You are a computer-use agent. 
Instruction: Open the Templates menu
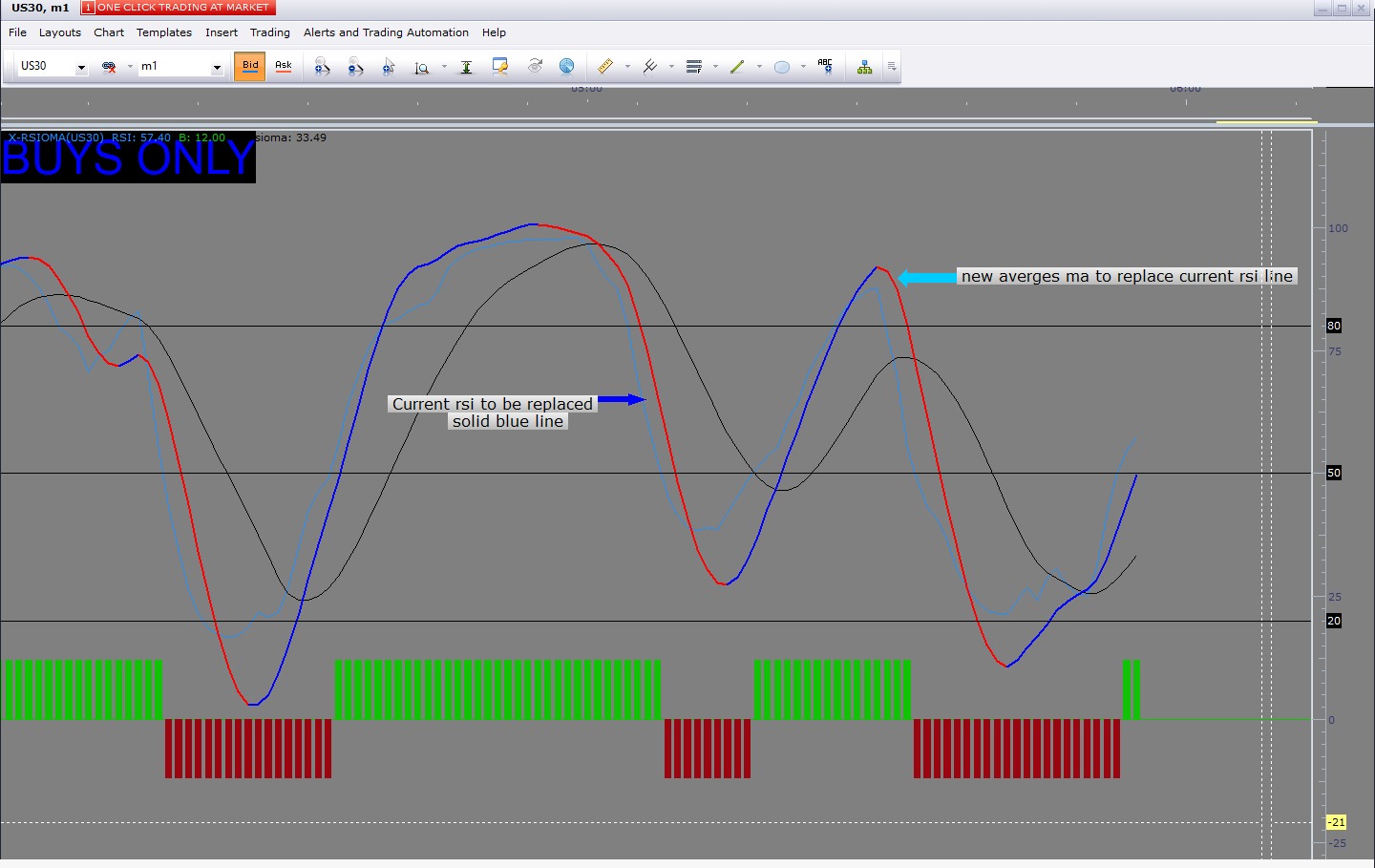point(164,32)
